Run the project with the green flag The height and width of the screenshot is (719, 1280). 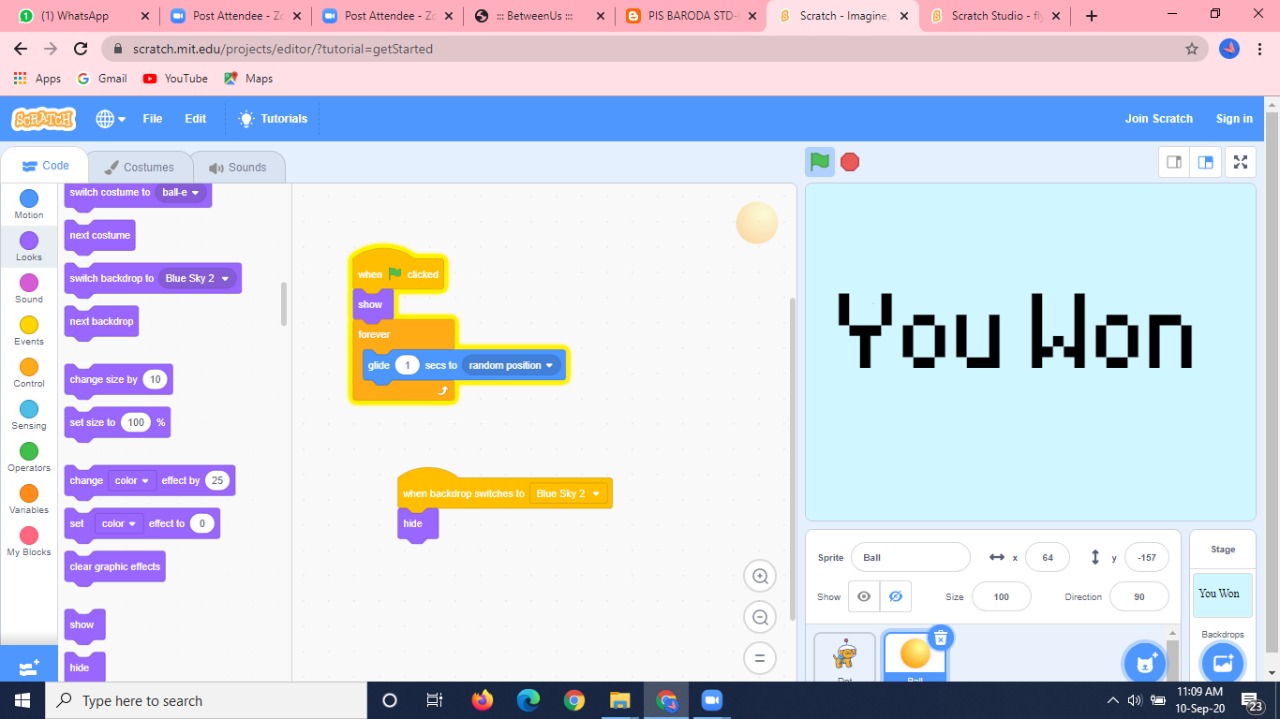(819, 161)
